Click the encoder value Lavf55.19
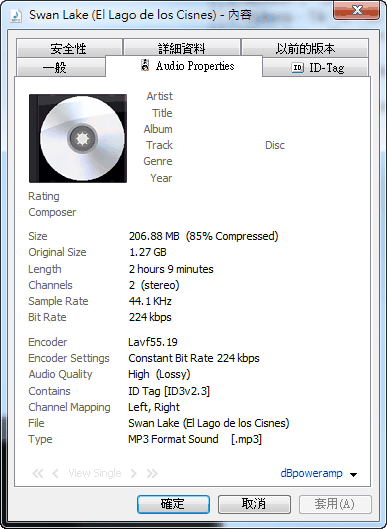This screenshot has height=529, width=387. tap(153, 342)
